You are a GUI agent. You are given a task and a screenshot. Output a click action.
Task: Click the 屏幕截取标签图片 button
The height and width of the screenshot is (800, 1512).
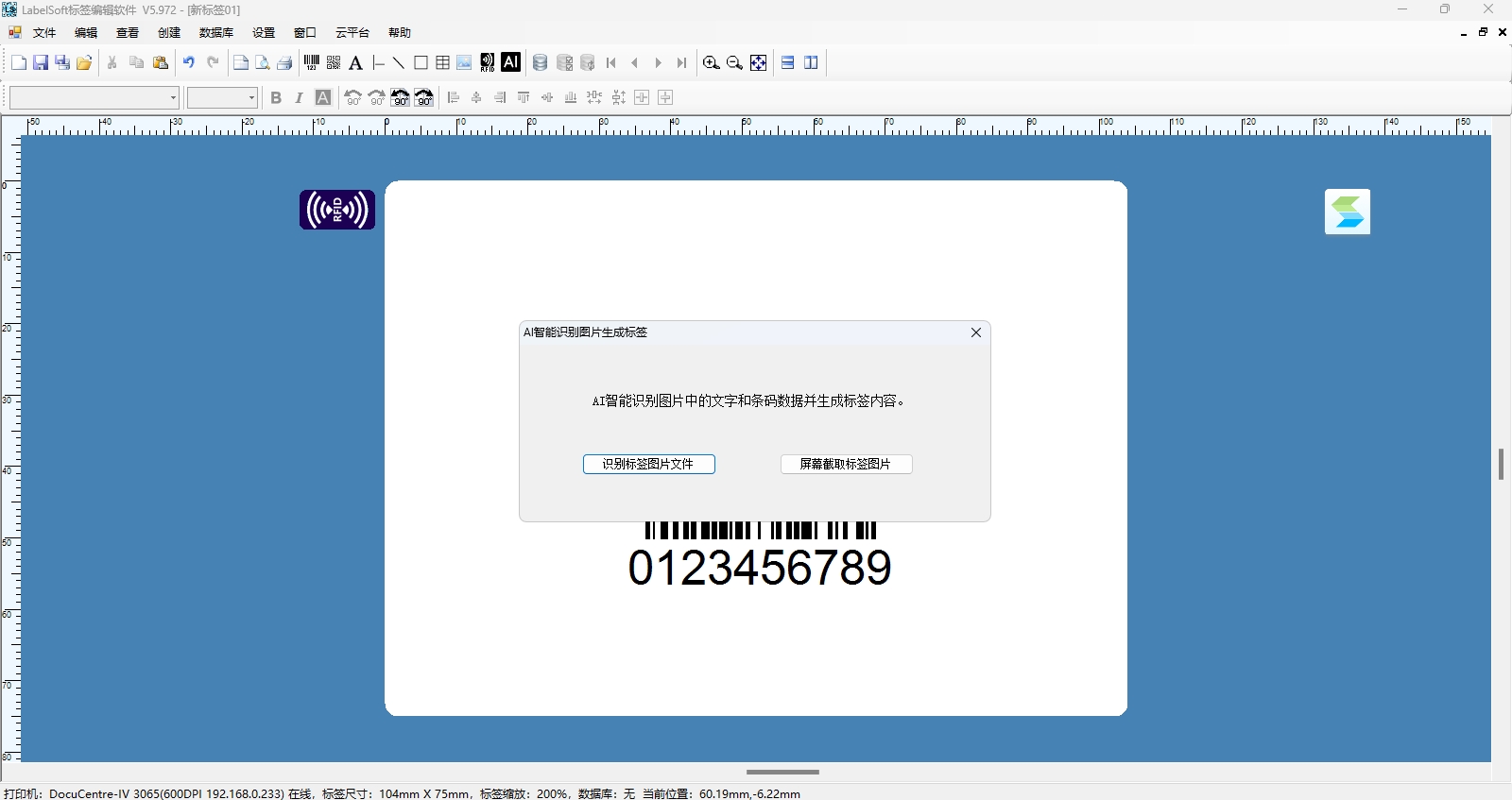846,464
